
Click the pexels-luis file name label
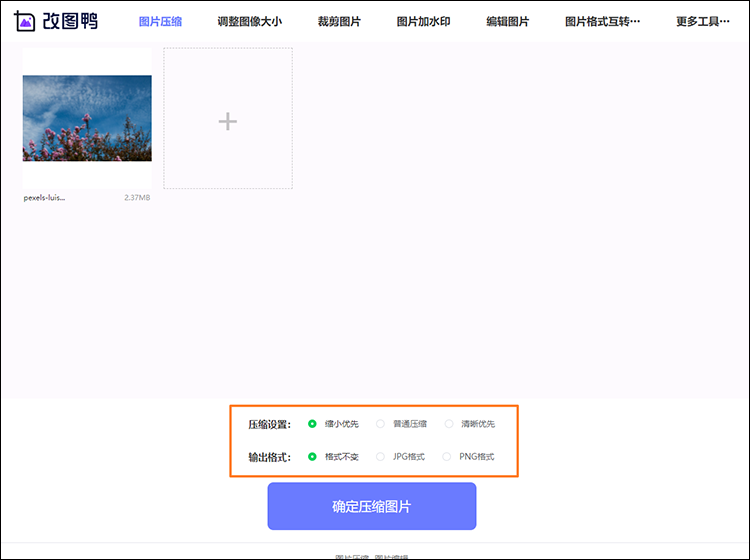click(45, 198)
